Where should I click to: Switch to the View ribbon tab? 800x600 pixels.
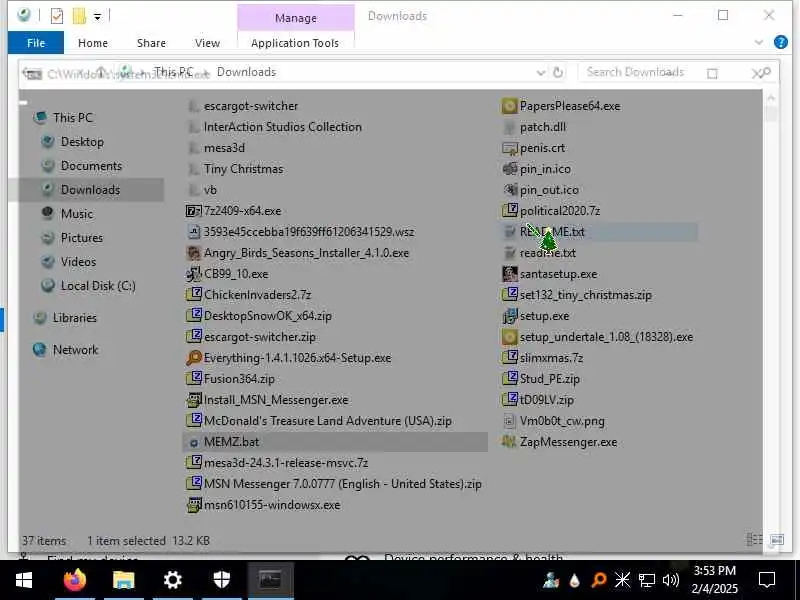[x=208, y=43]
